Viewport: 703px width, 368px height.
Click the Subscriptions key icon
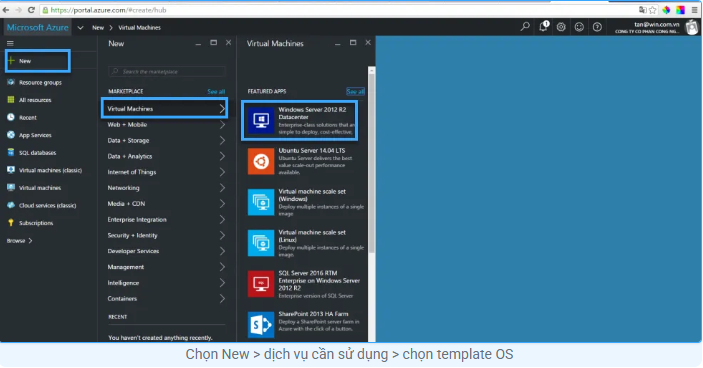[11, 223]
